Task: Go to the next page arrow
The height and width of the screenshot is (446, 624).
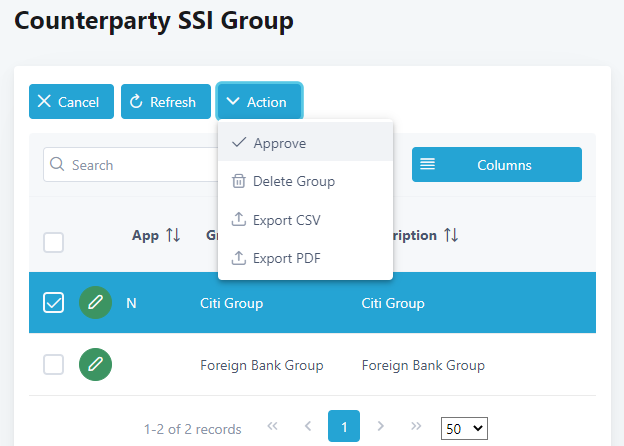Action: [380, 427]
